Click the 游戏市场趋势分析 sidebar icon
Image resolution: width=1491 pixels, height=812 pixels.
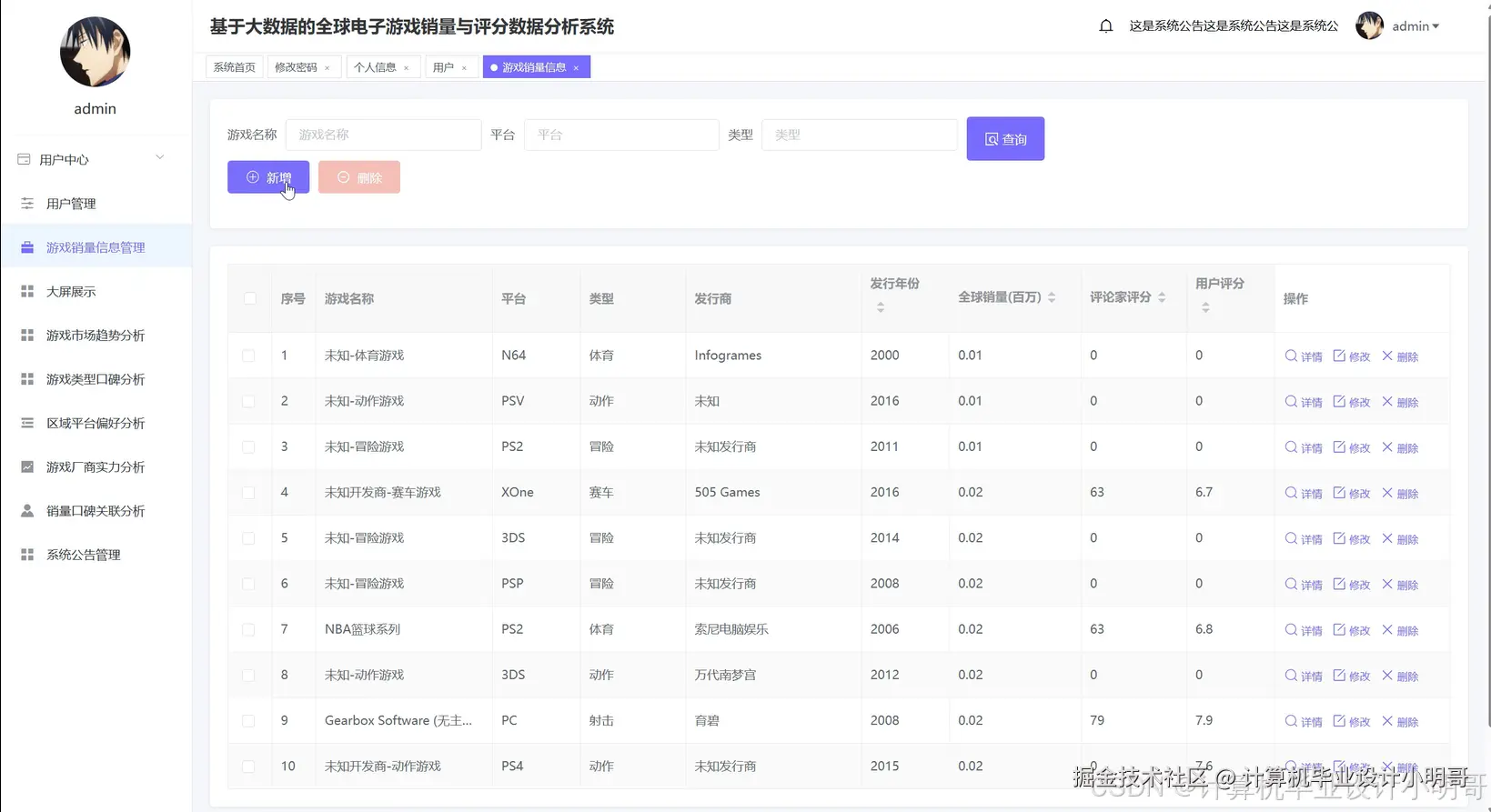[27, 336]
